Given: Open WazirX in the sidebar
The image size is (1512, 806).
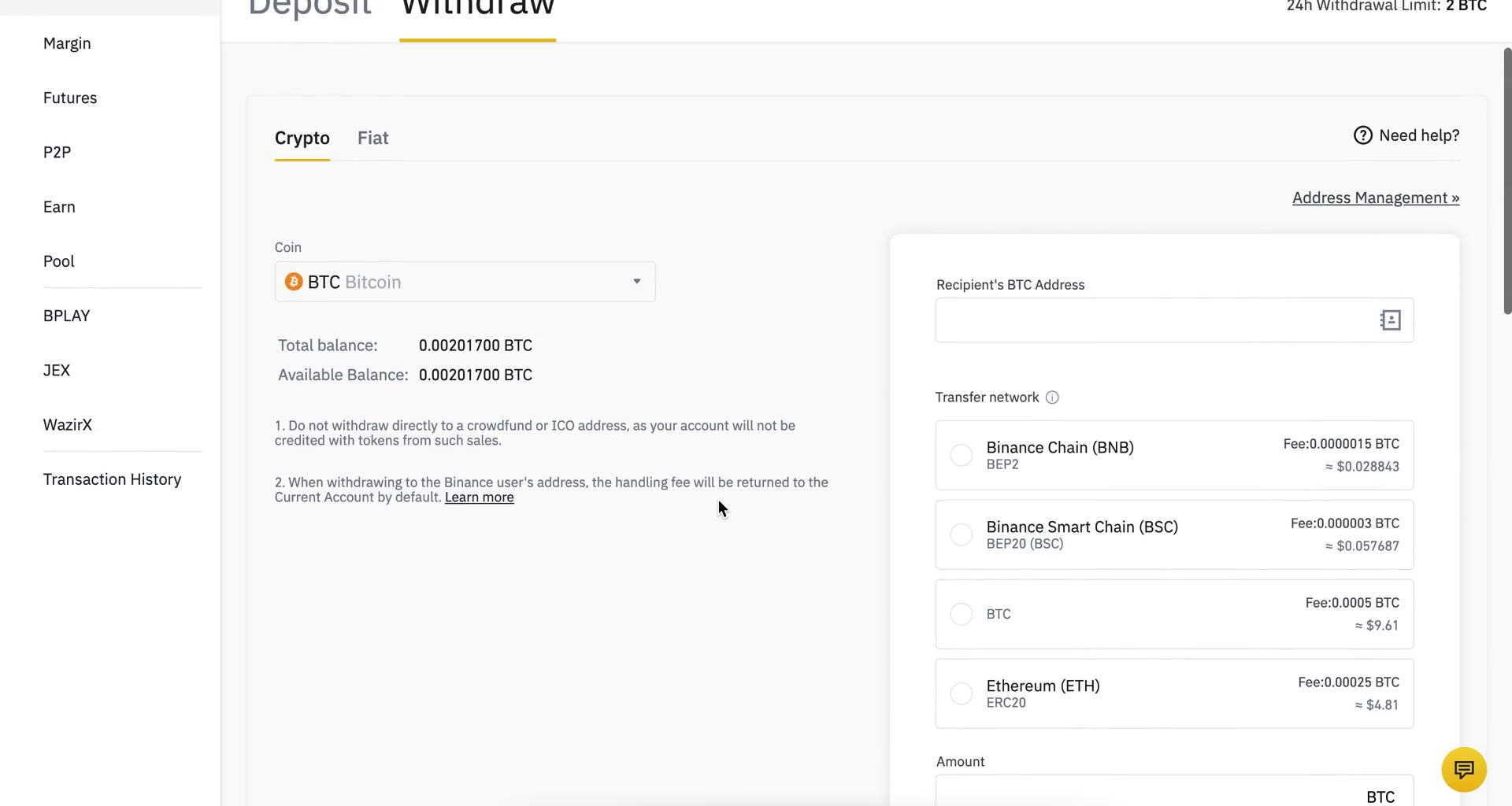Looking at the screenshot, I should click(68, 424).
